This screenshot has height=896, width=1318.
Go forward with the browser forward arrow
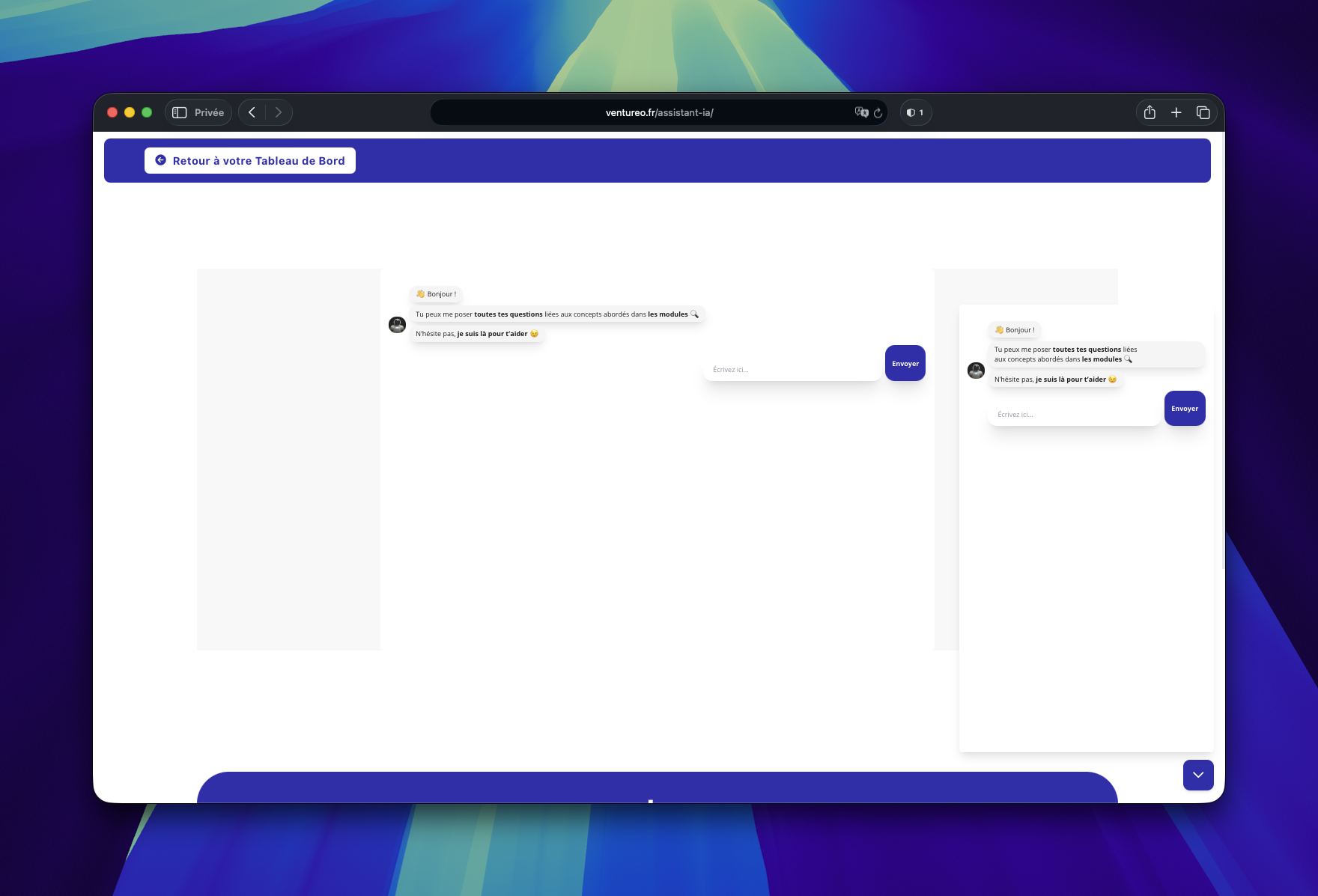coord(279,112)
